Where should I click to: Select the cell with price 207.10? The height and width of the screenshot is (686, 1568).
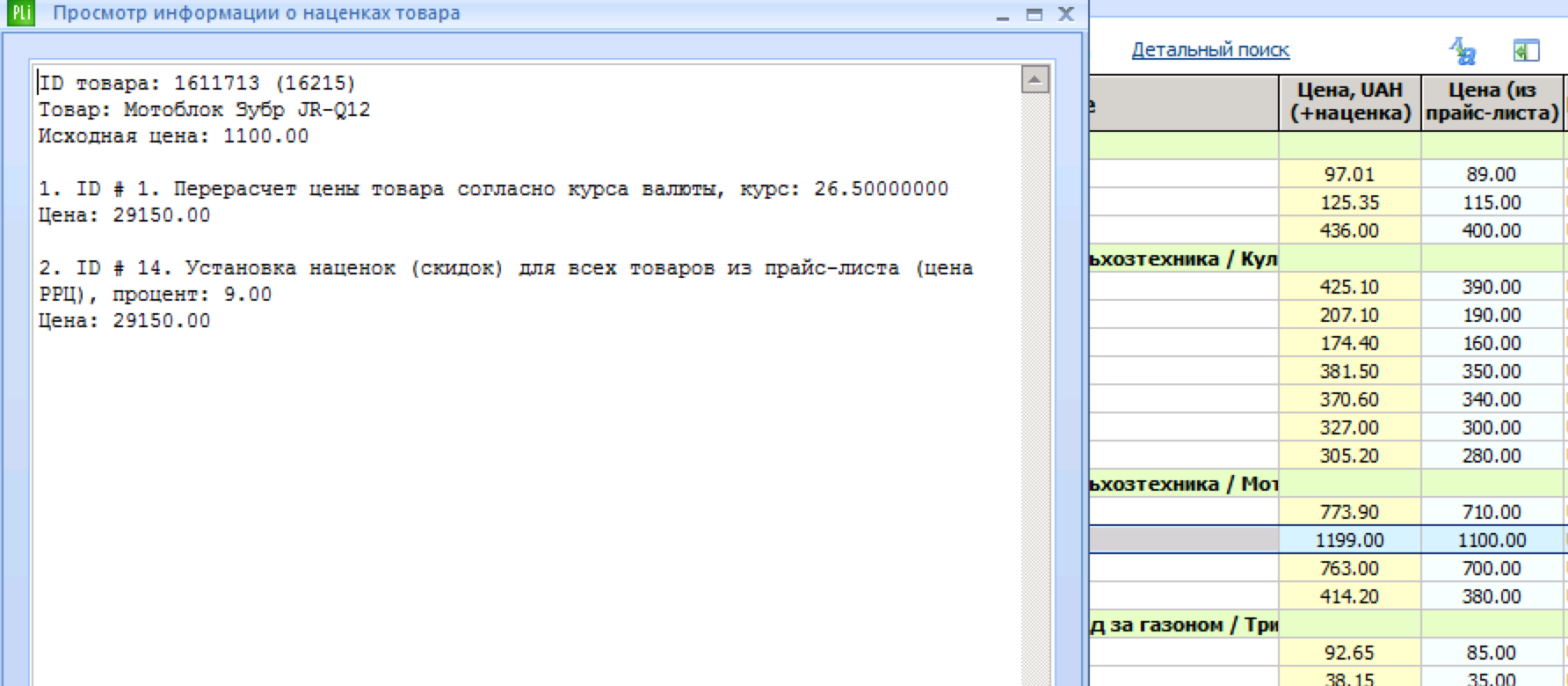(x=1350, y=315)
